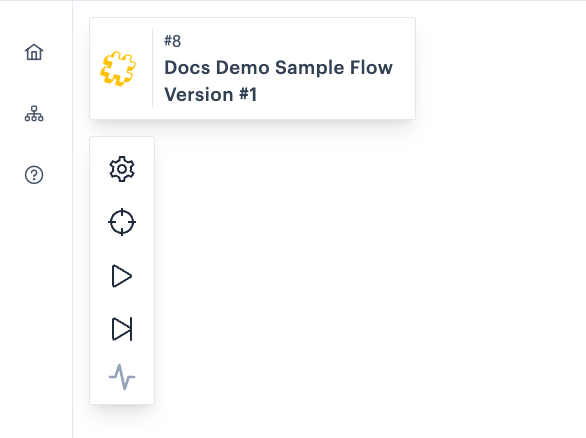Select the org-chart tree sidebar item
586x438 pixels.
coord(34,114)
